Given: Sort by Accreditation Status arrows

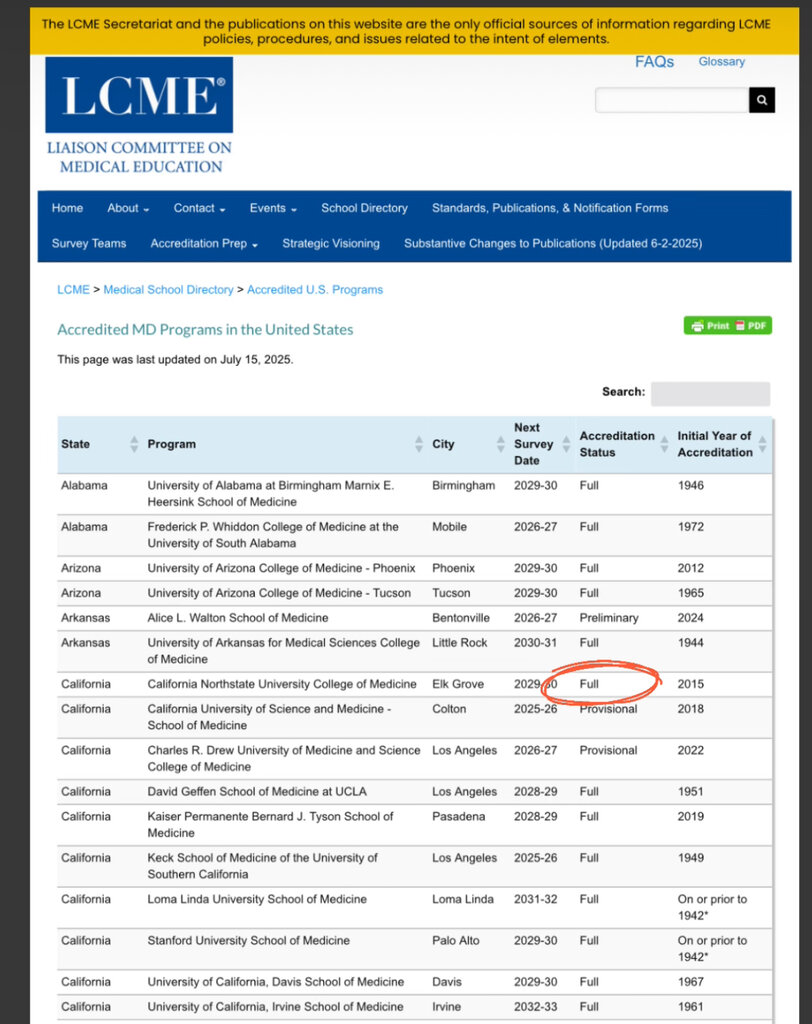Looking at the screenshot, I should tap(664, 444).
